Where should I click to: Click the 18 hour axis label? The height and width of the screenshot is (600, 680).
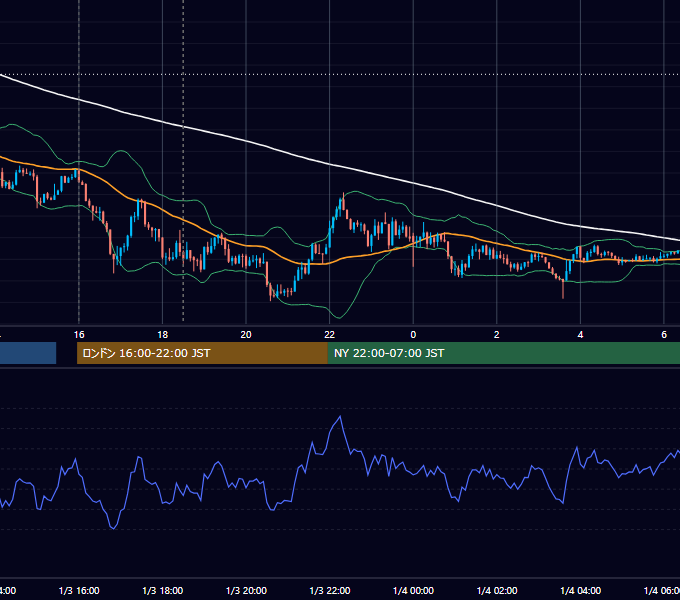(162, 335)
